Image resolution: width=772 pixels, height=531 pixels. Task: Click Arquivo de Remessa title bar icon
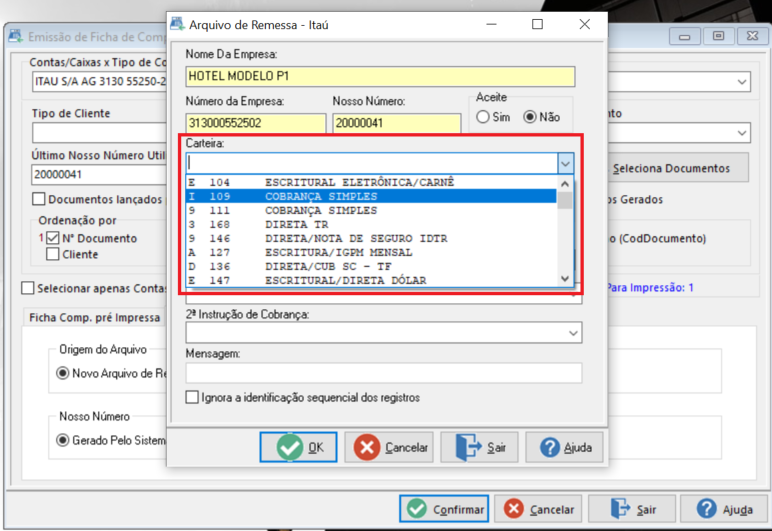coord(177,24)
